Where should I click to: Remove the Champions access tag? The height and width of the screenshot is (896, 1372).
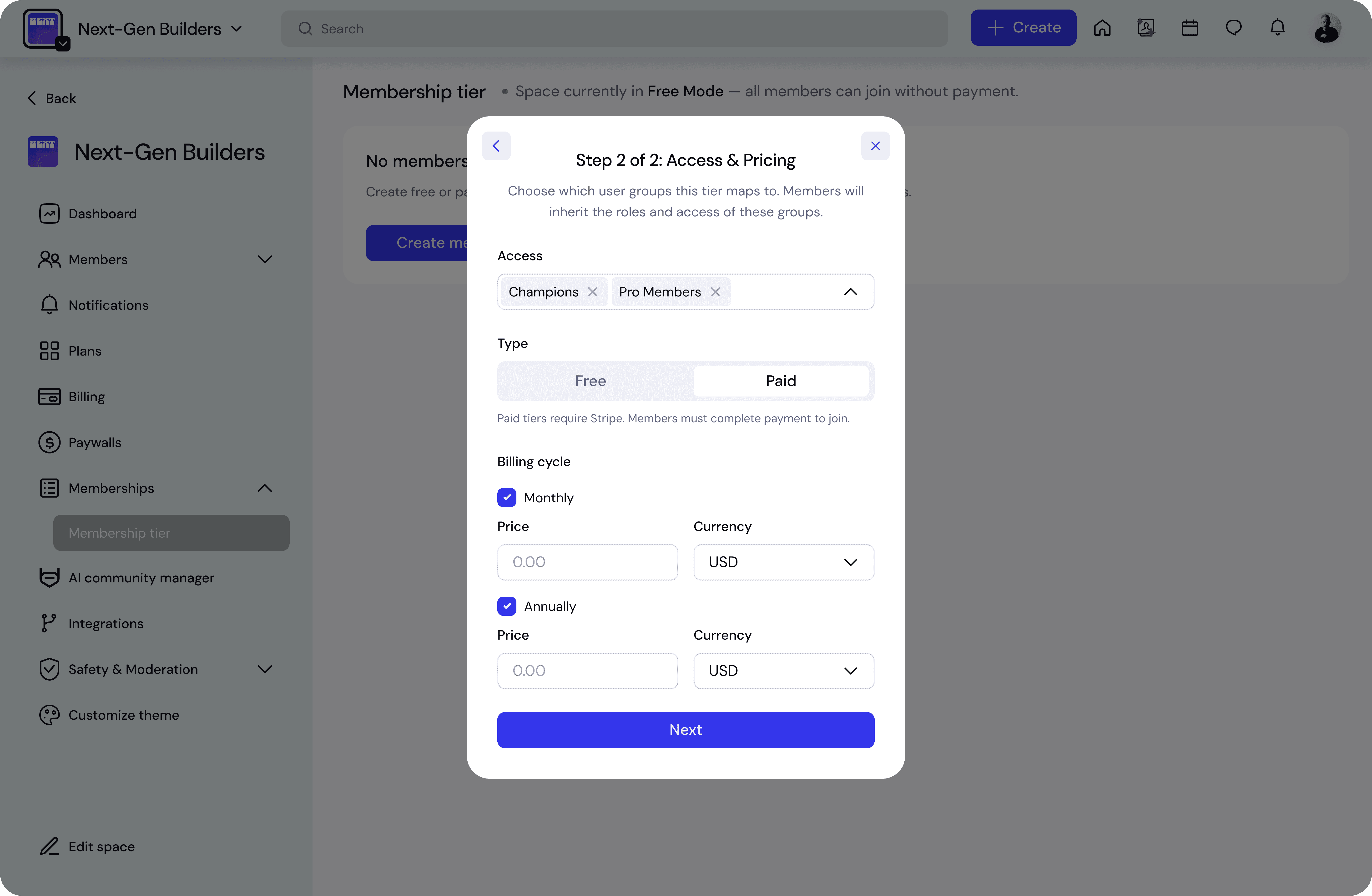coord(593,292)
